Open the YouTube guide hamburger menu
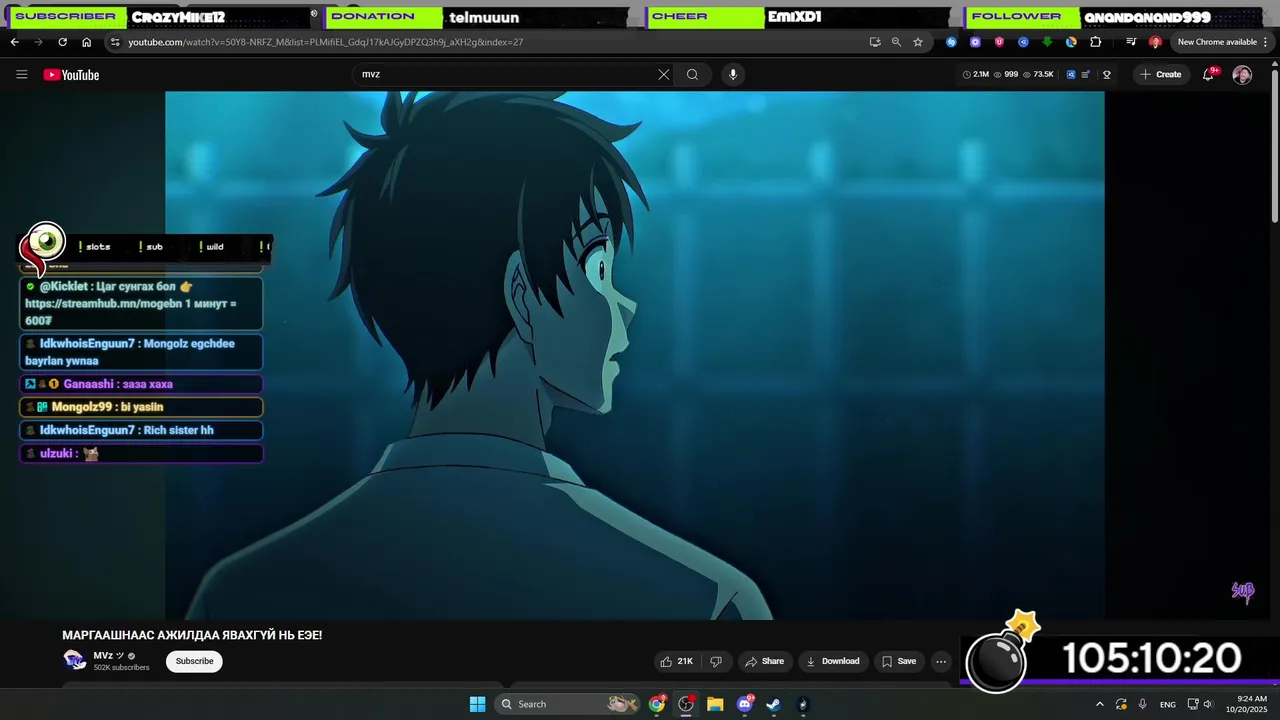This screenshot has height=720, width=1280. tap(22, 74)
